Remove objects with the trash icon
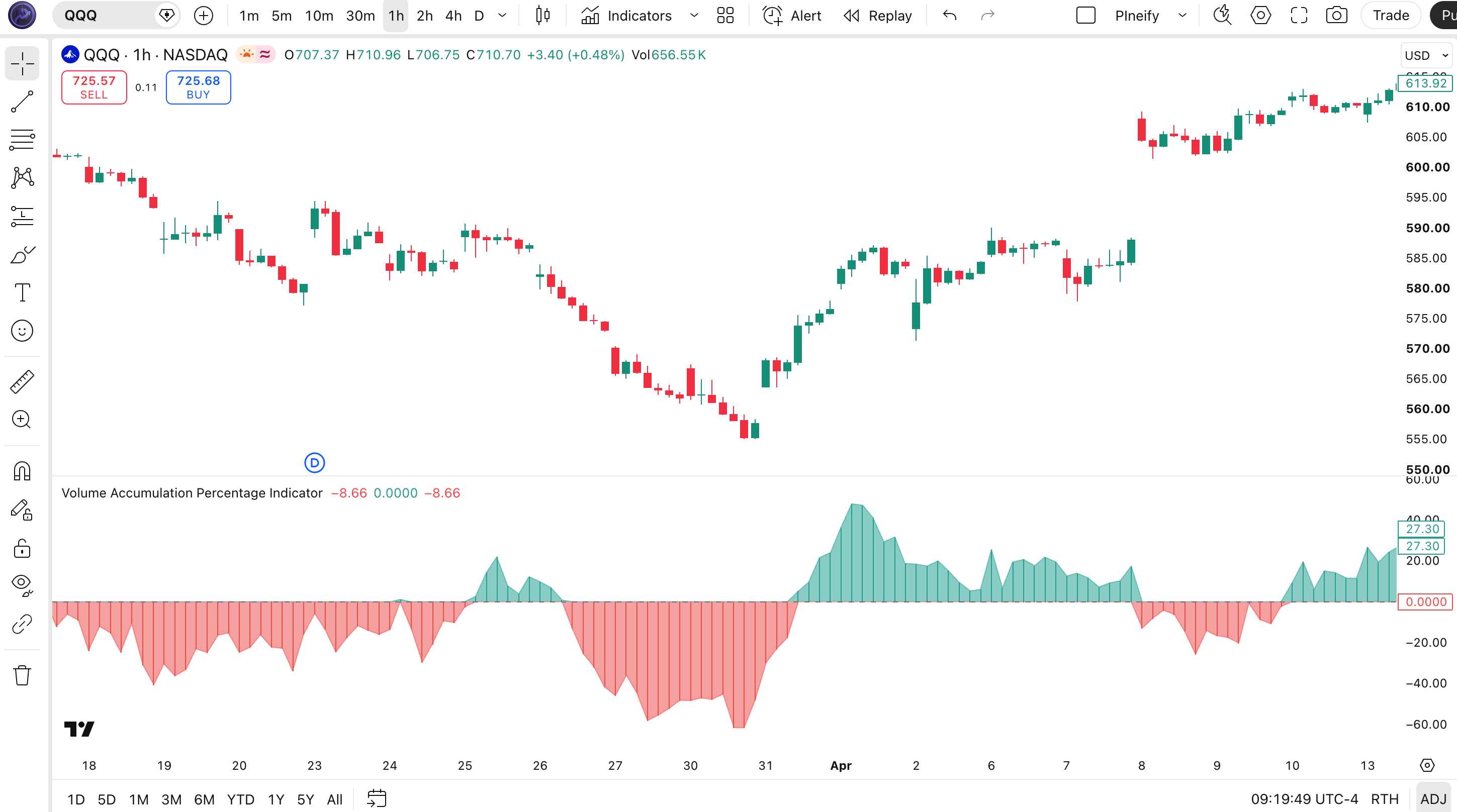The width and height of the screenshot is (1457, 812). [x=22, y=675]
